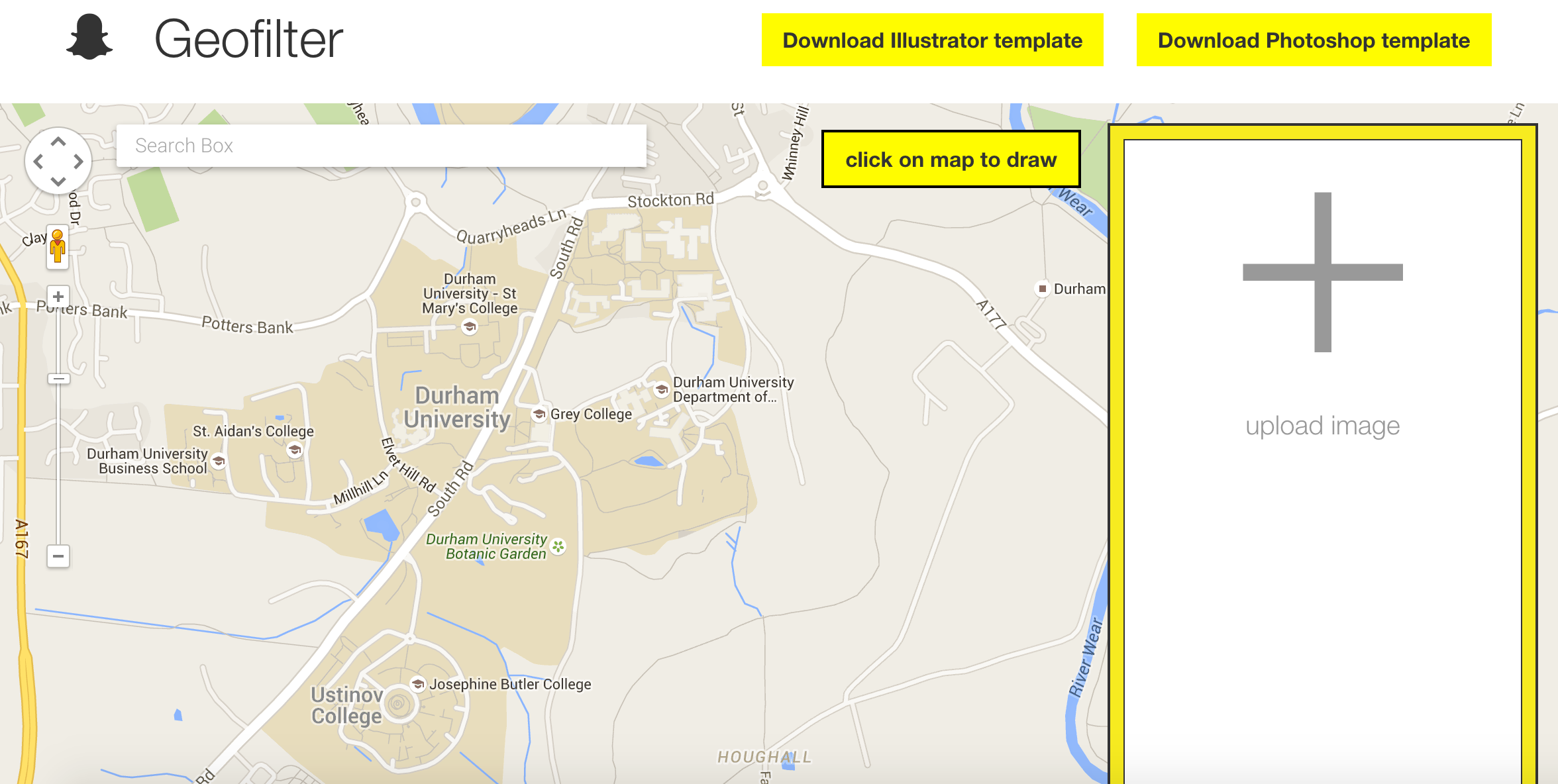Pan the map up arrow
This screenshot has height=784, width=1558.
click(58, 141)
